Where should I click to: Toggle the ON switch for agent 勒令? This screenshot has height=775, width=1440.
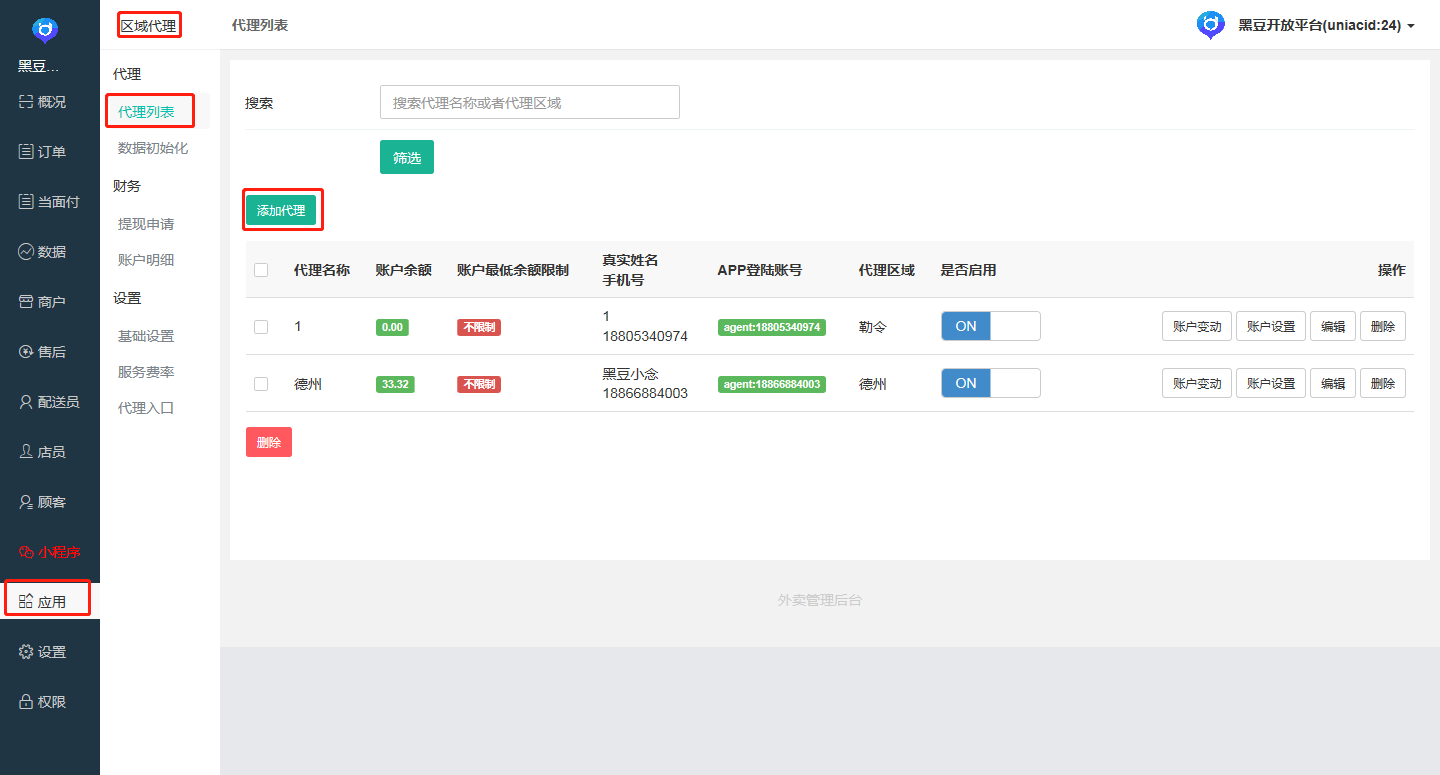click(x=990, y=326)
